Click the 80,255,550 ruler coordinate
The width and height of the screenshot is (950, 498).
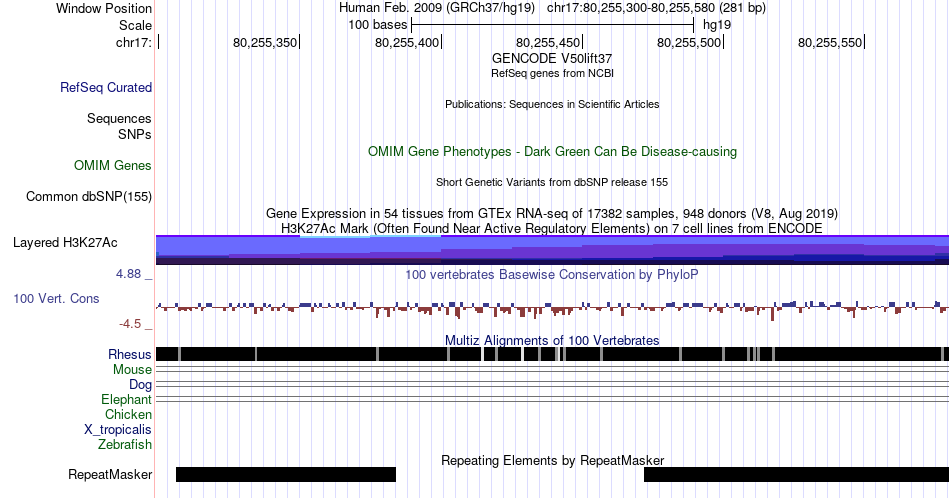coord(831,42)
